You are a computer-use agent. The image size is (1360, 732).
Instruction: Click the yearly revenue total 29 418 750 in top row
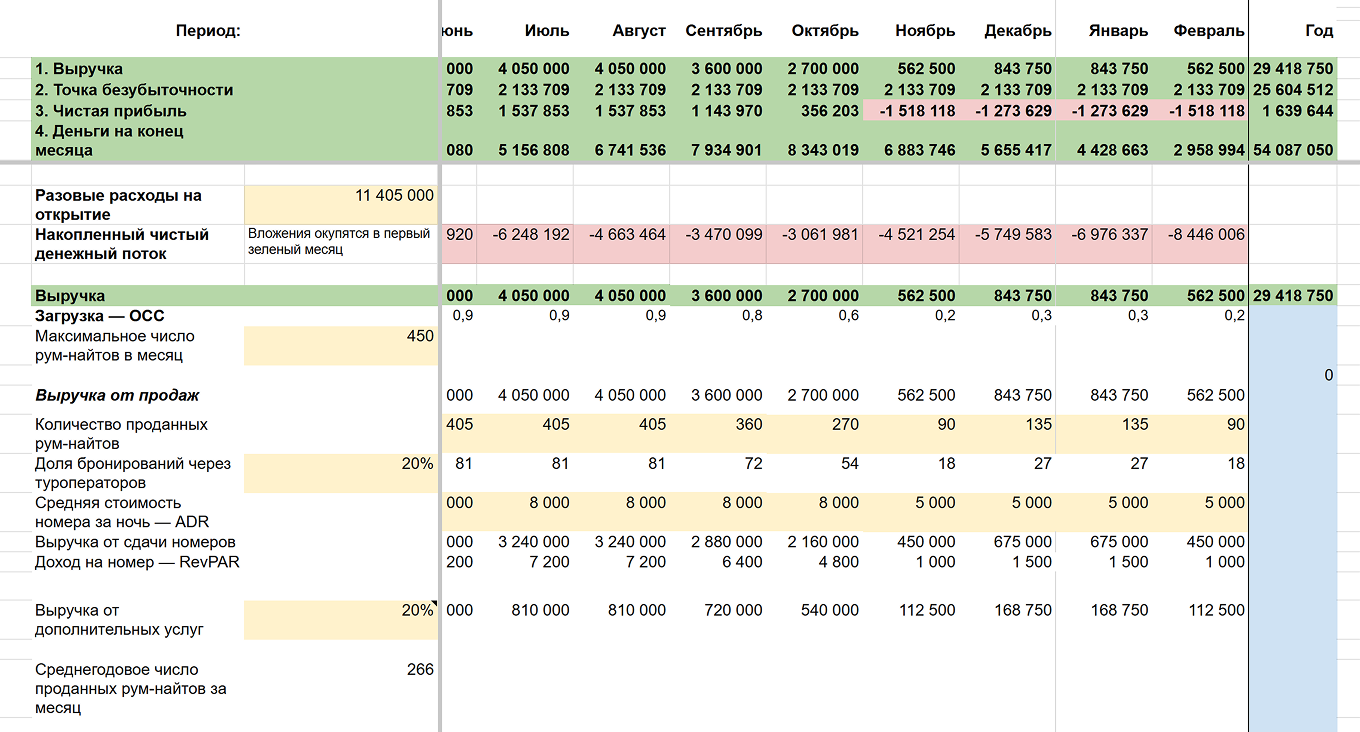[x=1292, y=69]
